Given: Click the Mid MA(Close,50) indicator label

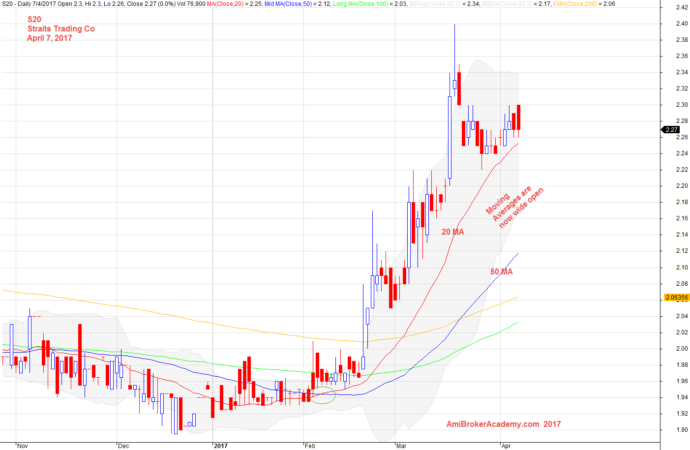Looking at the screenshot, I should tap(286, 4).
